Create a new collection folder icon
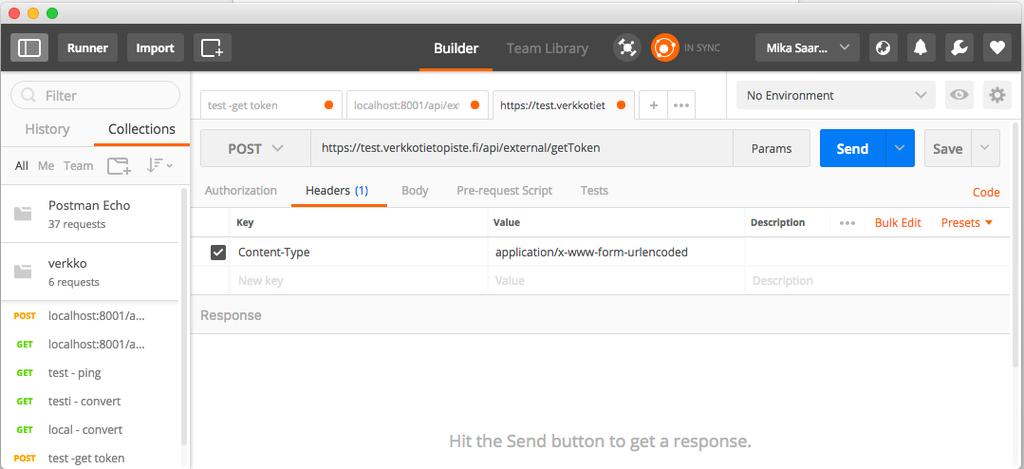Image resolution: width=1024 pixels, height=469 pixels. [x=119, y=166]
